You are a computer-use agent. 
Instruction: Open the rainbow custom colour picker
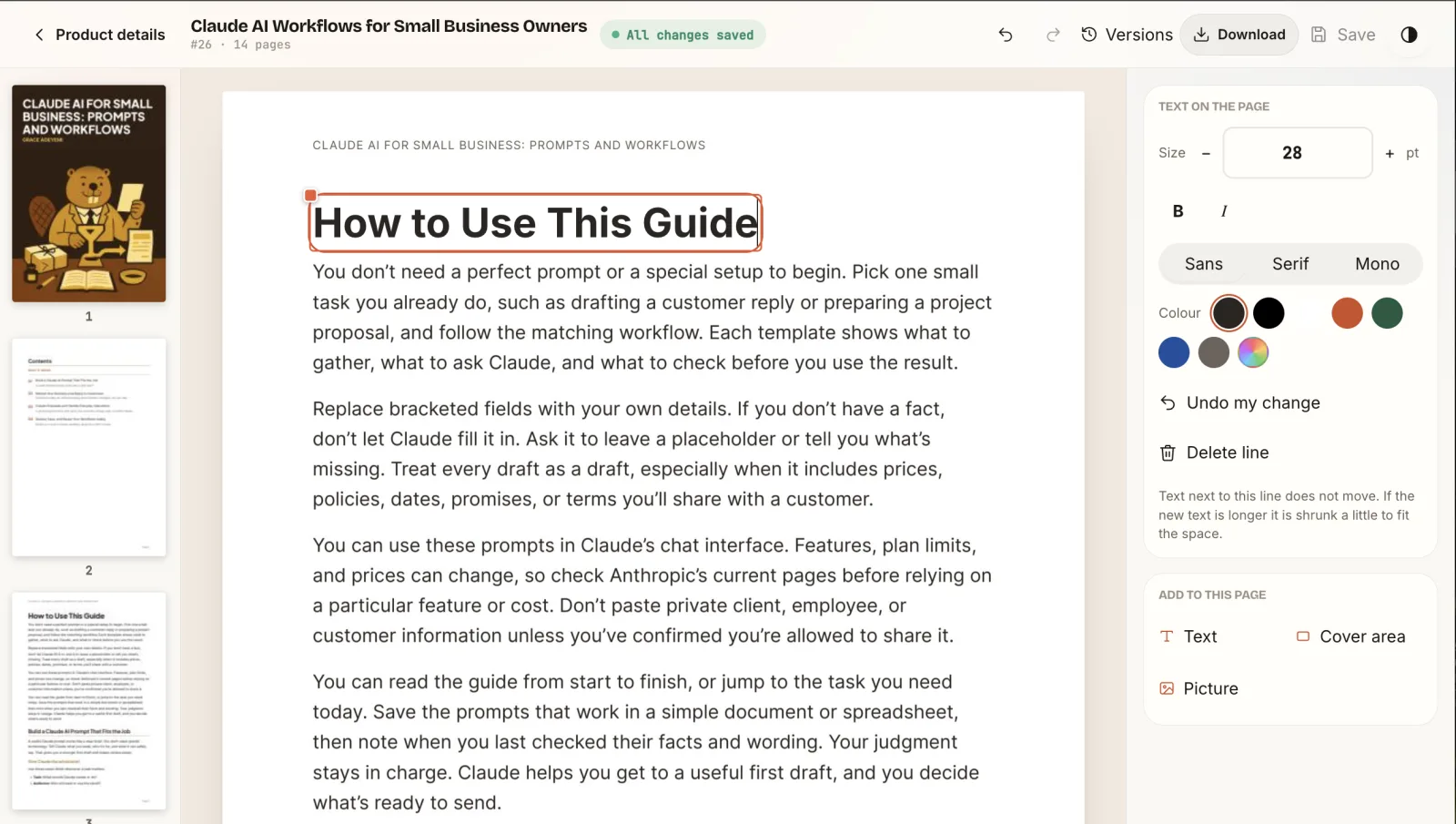pyautogui.click(x=1253, y=352)
